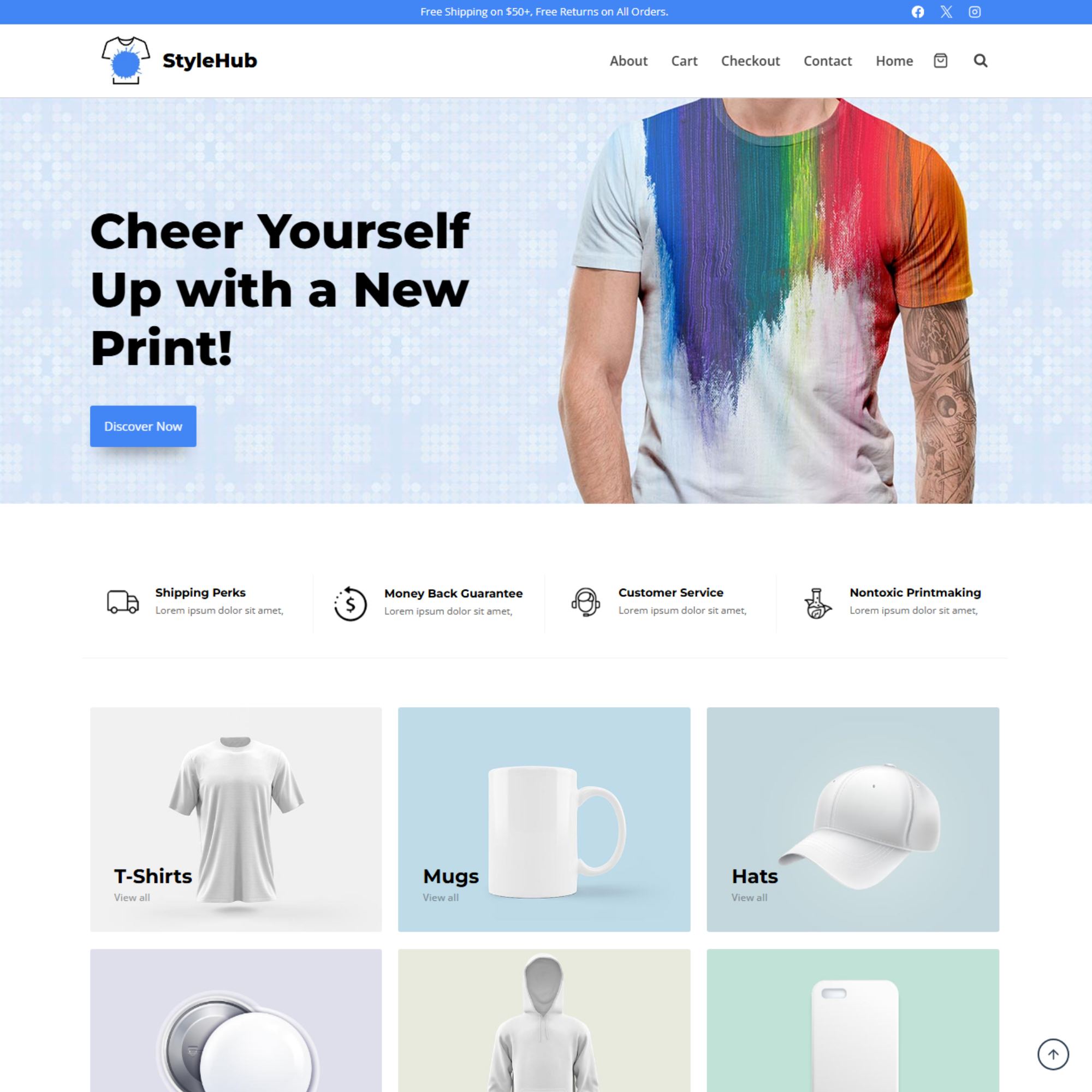Screen dimensions: 1092x1092
Task: Click the Money Back Guarantee dollar icon
Action: pyautogui.click(x=350, y=603)
